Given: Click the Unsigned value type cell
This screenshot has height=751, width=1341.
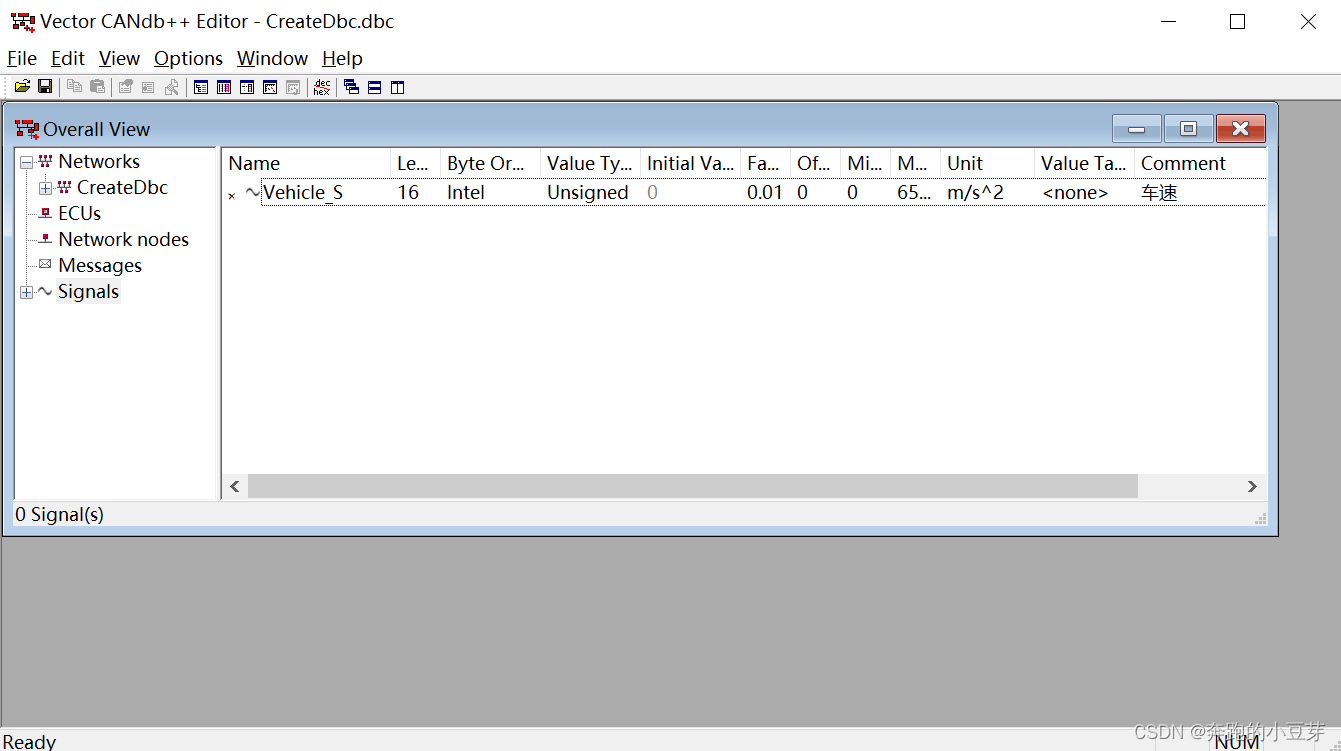Looking at the screenshot, I should [x=587, y=192].
